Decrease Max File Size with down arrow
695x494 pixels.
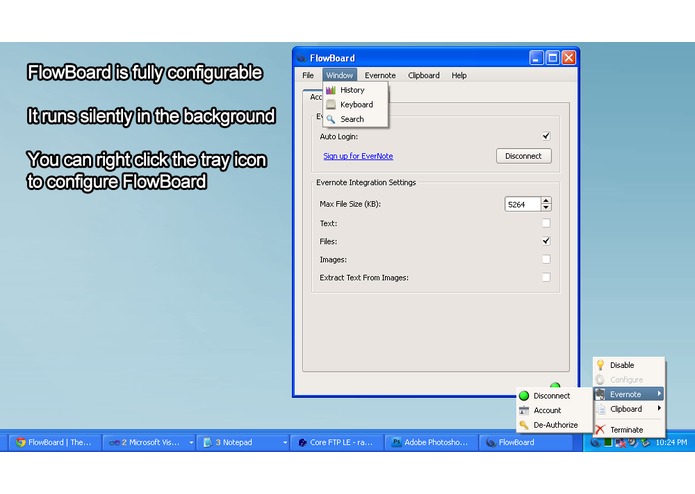coord(546,208)
